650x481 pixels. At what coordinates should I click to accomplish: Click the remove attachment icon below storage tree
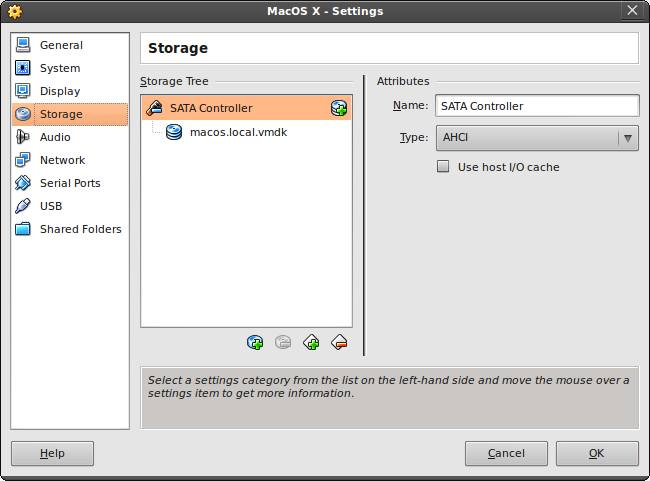tap(283, 343)
